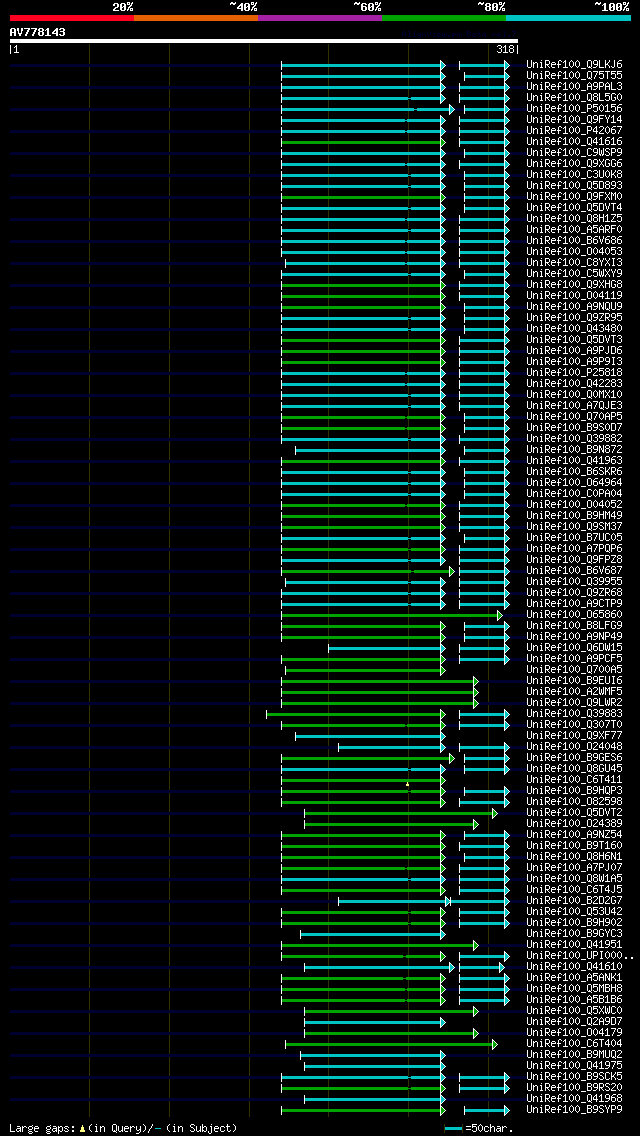The height and width of the screenshot is (1136, 640).
Task: Click label UniRef100_Q9SM37
Action: [x=574, y=526]
